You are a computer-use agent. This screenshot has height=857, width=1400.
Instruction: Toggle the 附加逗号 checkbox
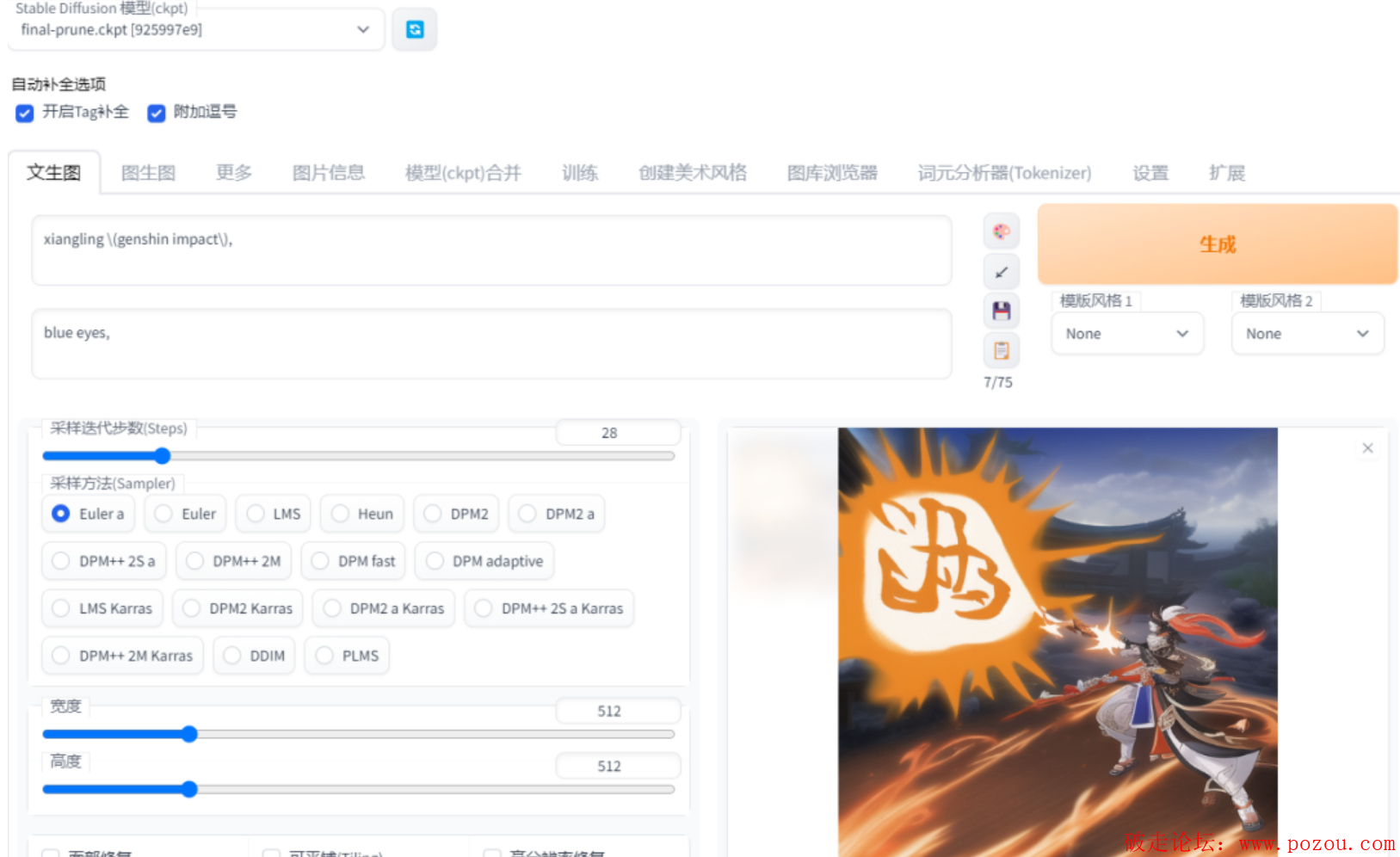pos(156,113)
